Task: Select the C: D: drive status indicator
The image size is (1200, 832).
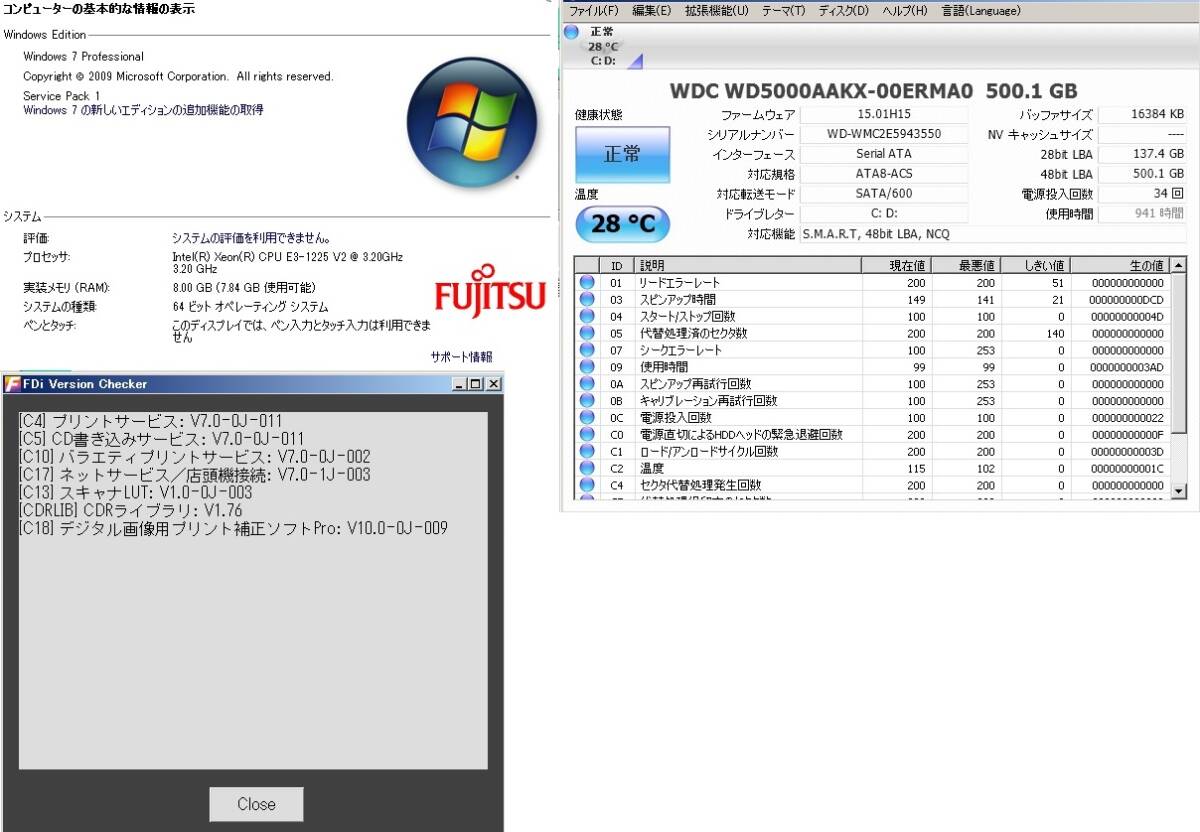Action: [x=603, y=46]
